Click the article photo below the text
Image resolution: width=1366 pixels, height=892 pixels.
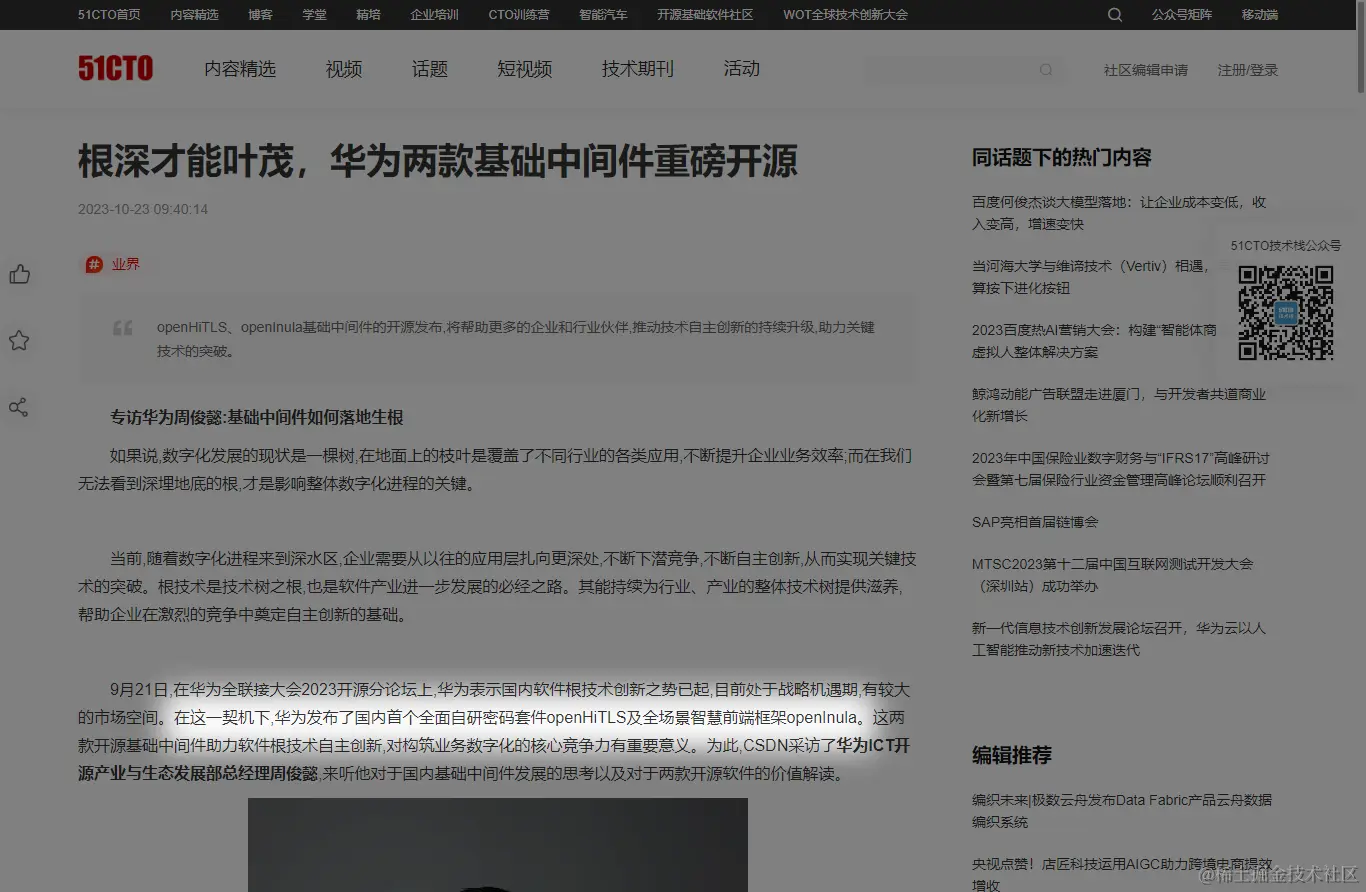(498, 845)
